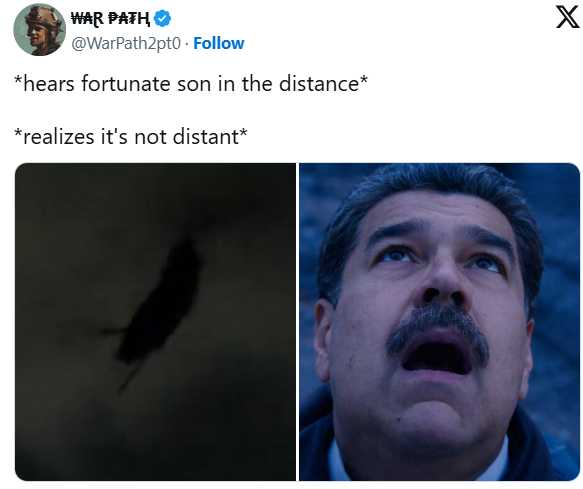The height and width of the screenshot is (489, 583).
Task: Click the word 'distance' in the tweet
Action: 319,83
